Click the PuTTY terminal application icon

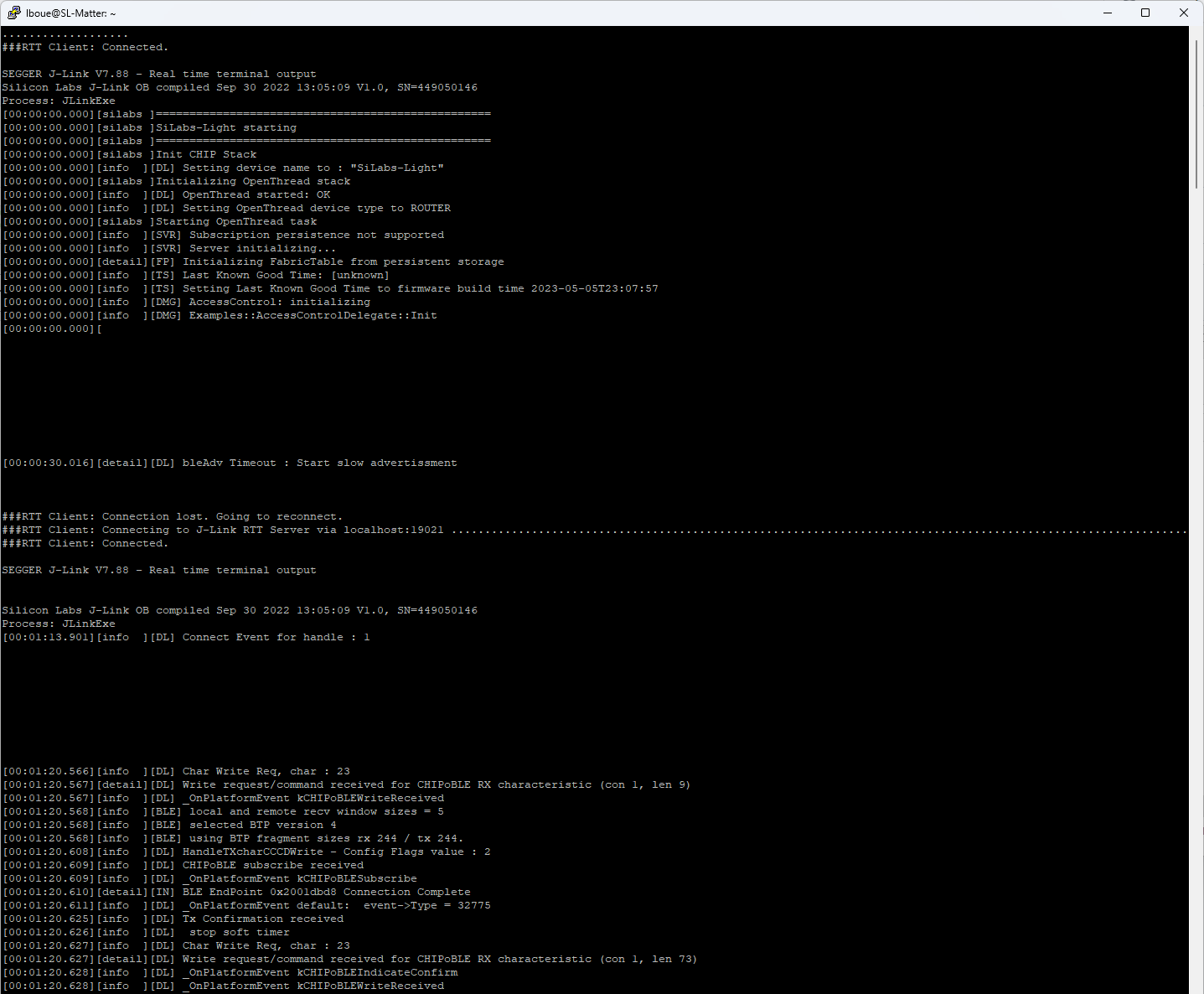pyautogui.click(x=13, y=13)
